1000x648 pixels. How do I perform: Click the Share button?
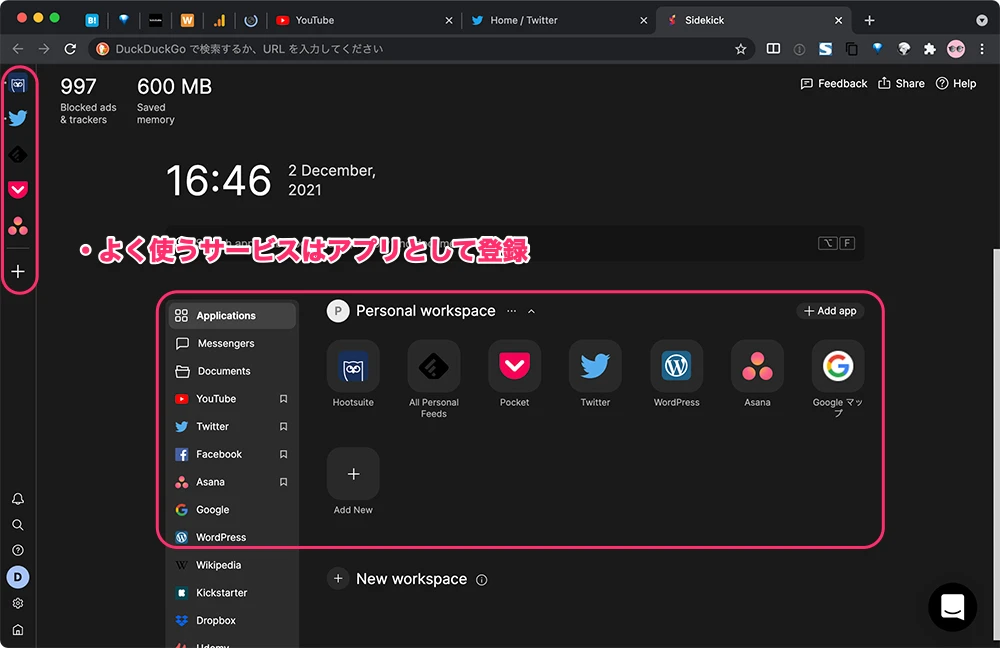click(901, 84)
